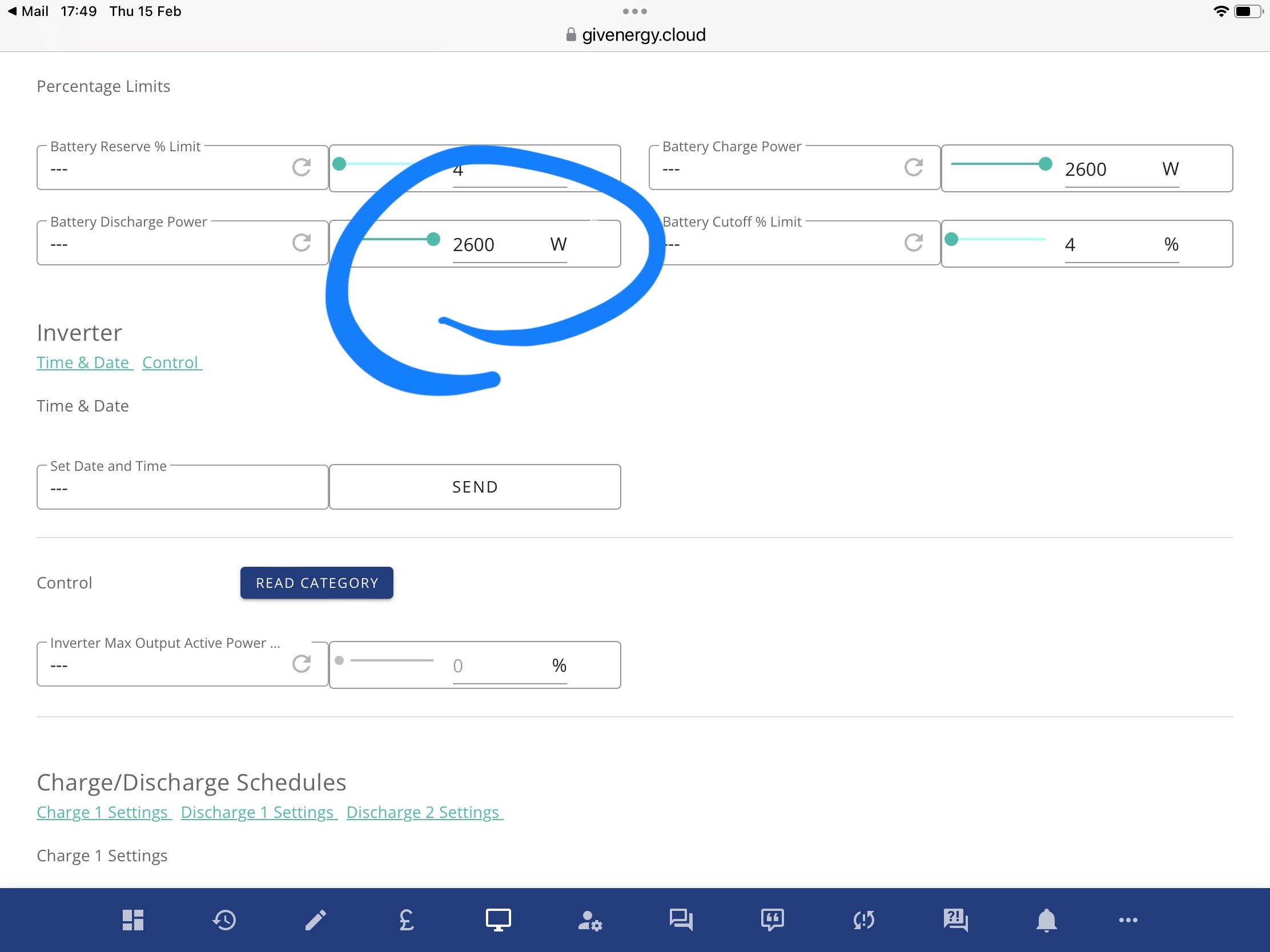Go back to Mail app via status bar
Image resolution: width=1270 pixels, height=952 pixels.
(x=27, y=11)
